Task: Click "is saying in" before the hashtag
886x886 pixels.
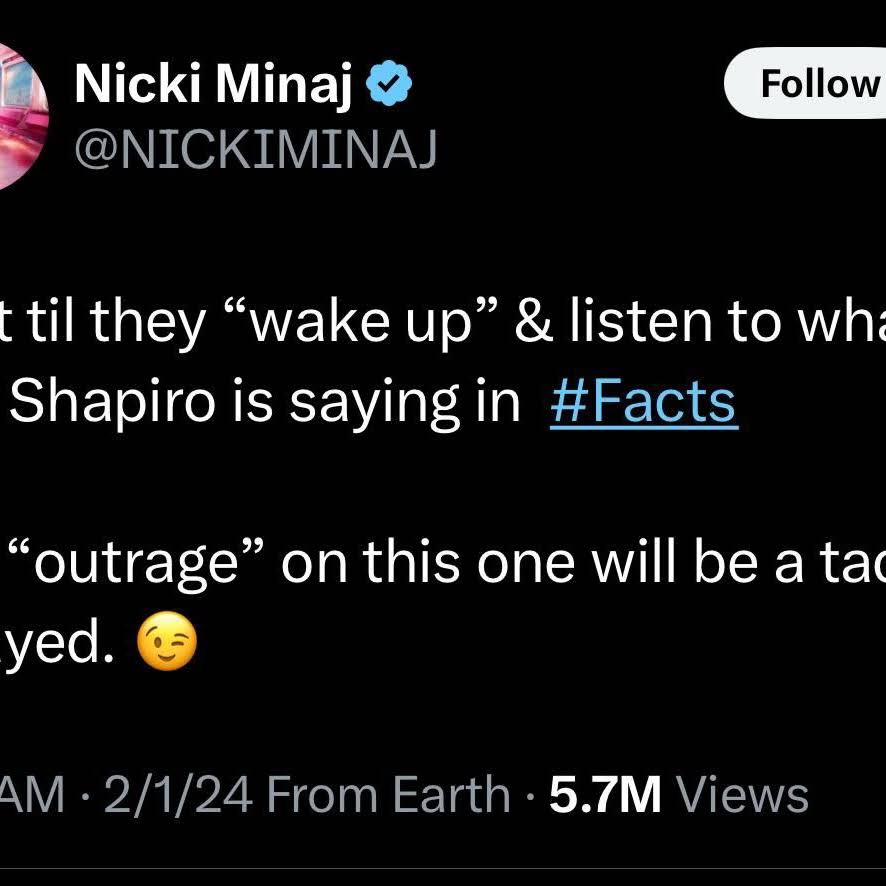Action: 376,402
